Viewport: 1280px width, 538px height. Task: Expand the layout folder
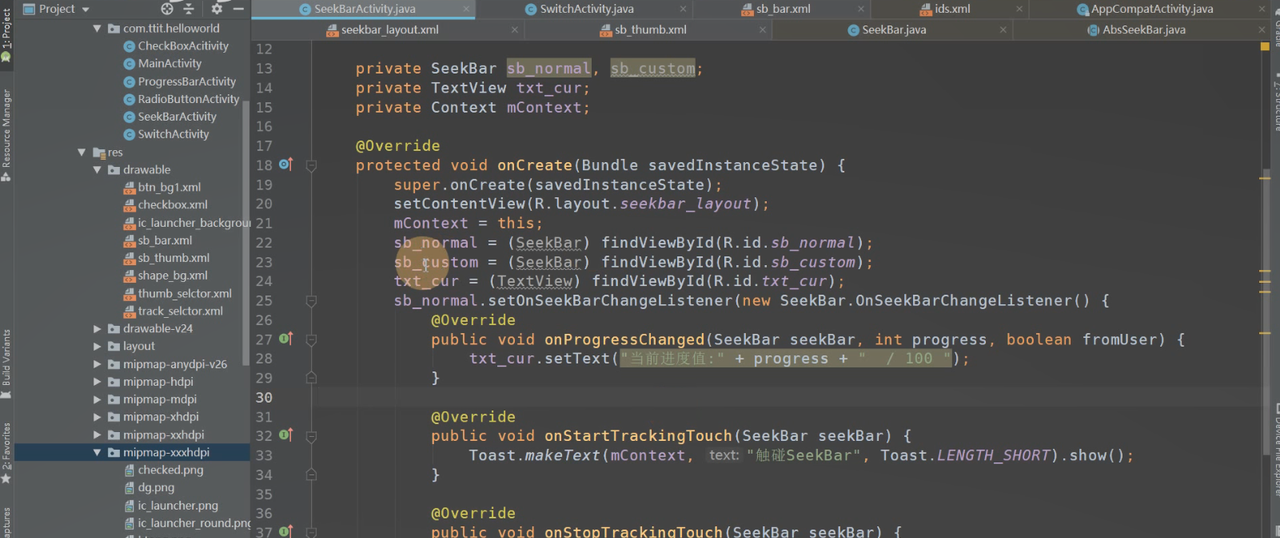coord(97,347)
